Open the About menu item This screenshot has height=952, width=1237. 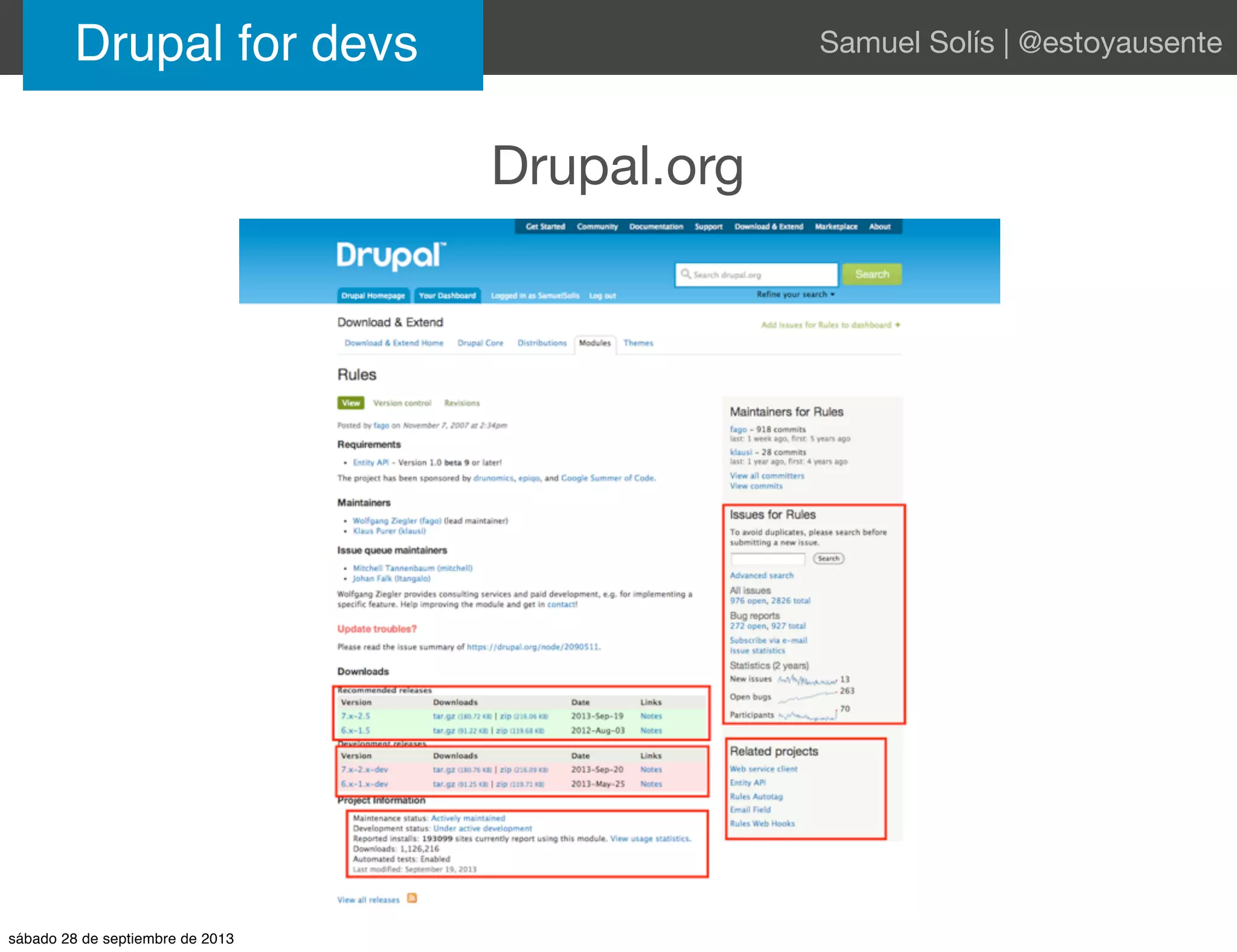(x=880, y=227)
